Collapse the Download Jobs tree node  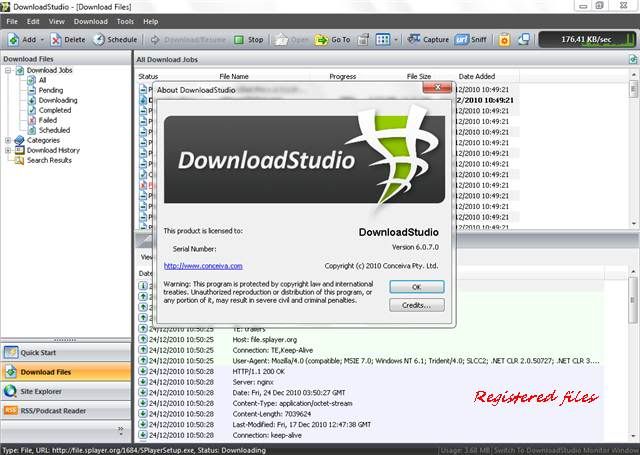tap(8, 70)
